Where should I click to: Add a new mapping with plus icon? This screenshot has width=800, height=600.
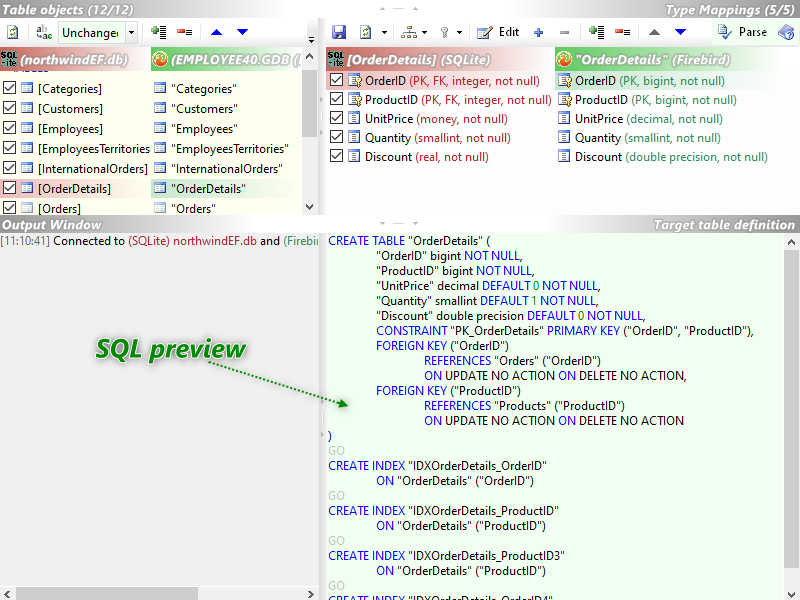(538, 33)
